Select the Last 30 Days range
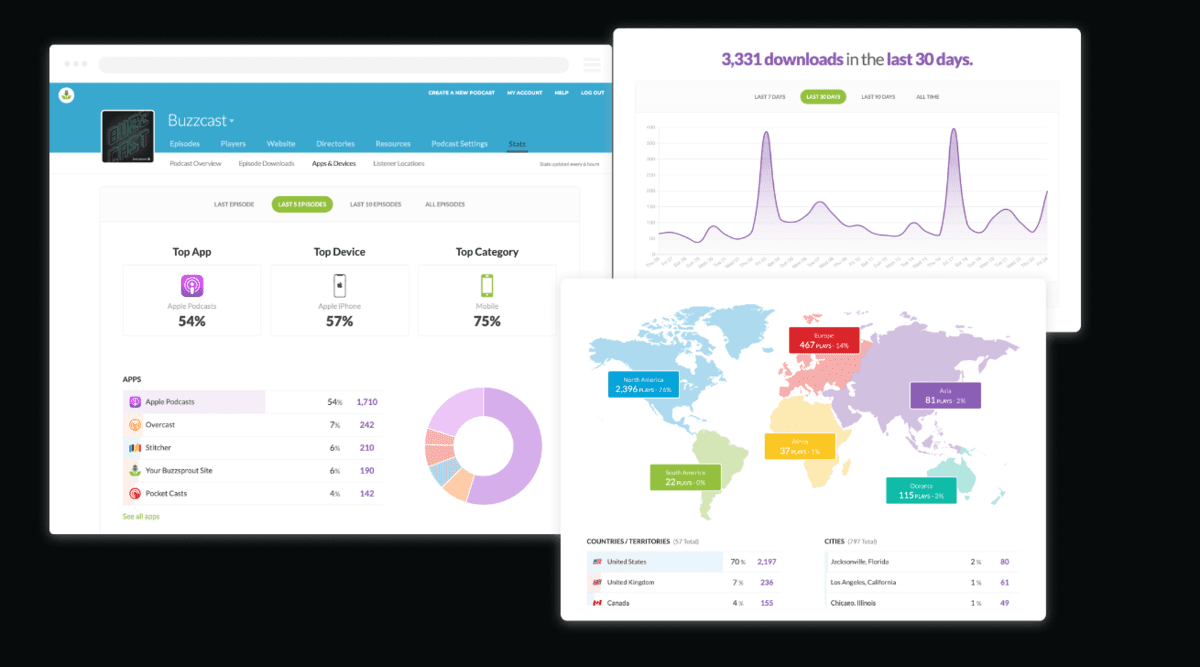 tap(823, 97)
